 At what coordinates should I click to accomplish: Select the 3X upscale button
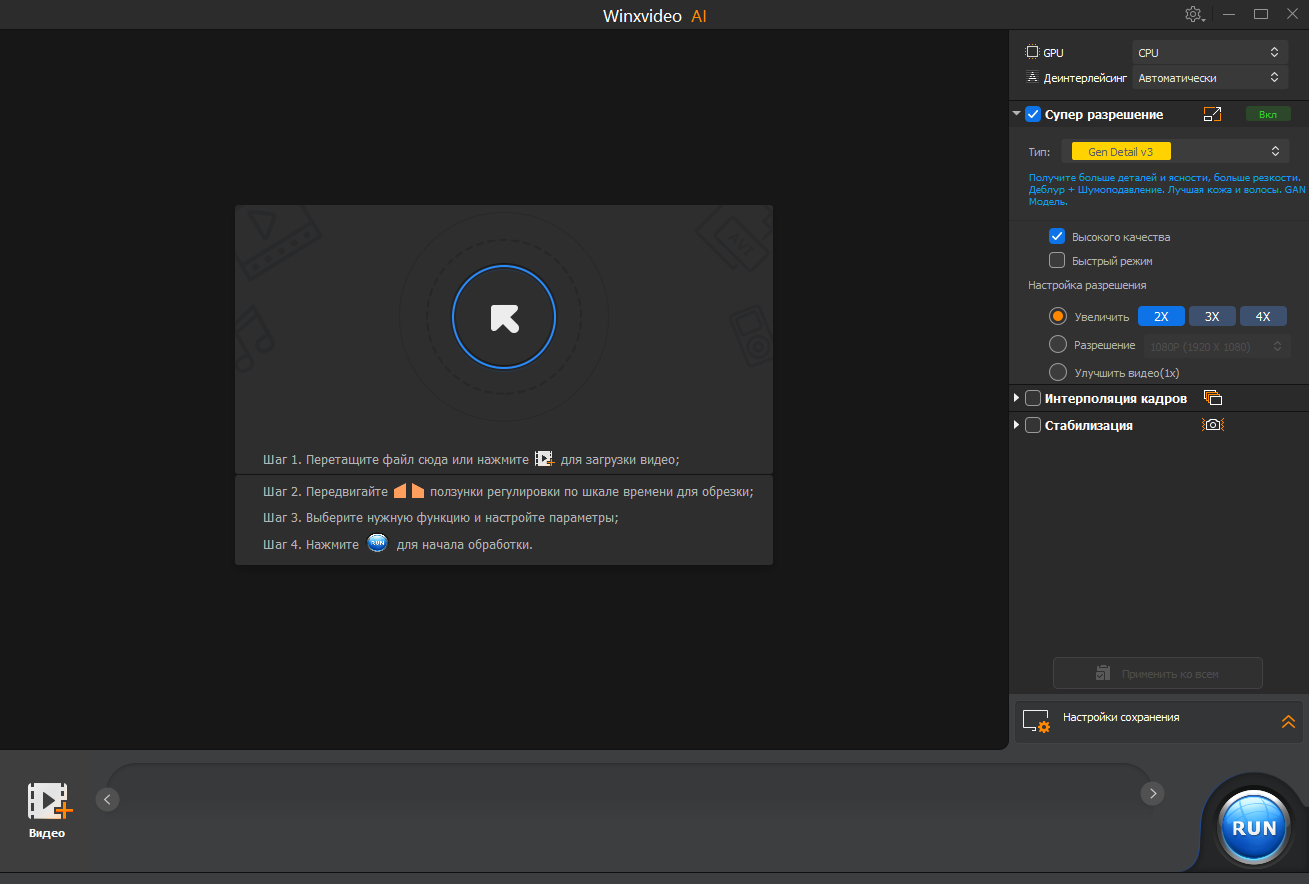click(1212, 316)
